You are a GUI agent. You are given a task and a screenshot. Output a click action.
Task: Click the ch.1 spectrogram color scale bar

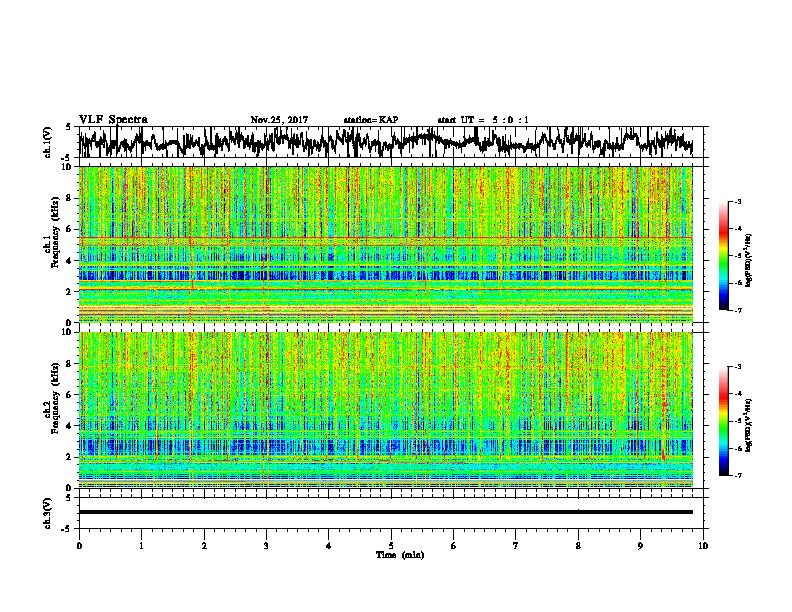723,256
